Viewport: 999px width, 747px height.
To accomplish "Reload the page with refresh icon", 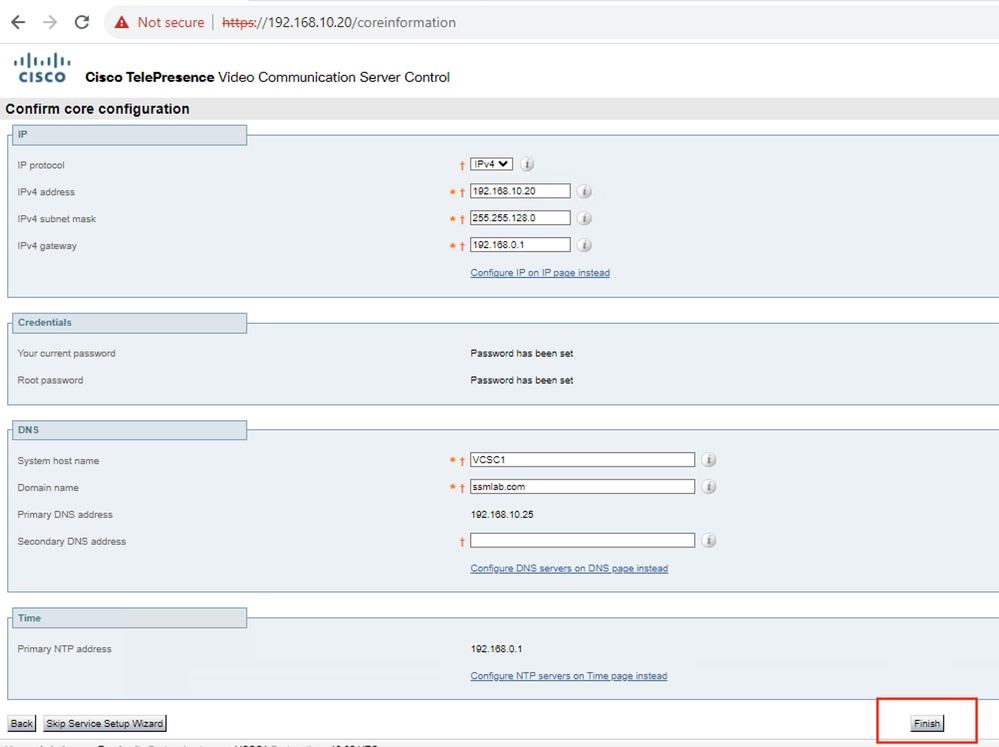I will [x=82, y=22].
